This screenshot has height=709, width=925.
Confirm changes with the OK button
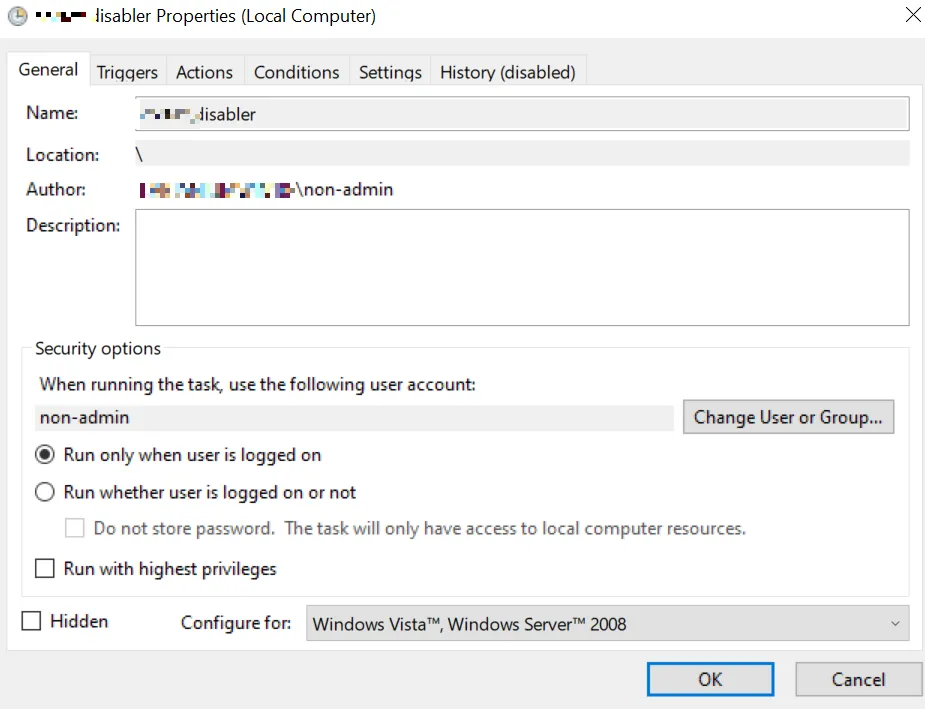710,679
